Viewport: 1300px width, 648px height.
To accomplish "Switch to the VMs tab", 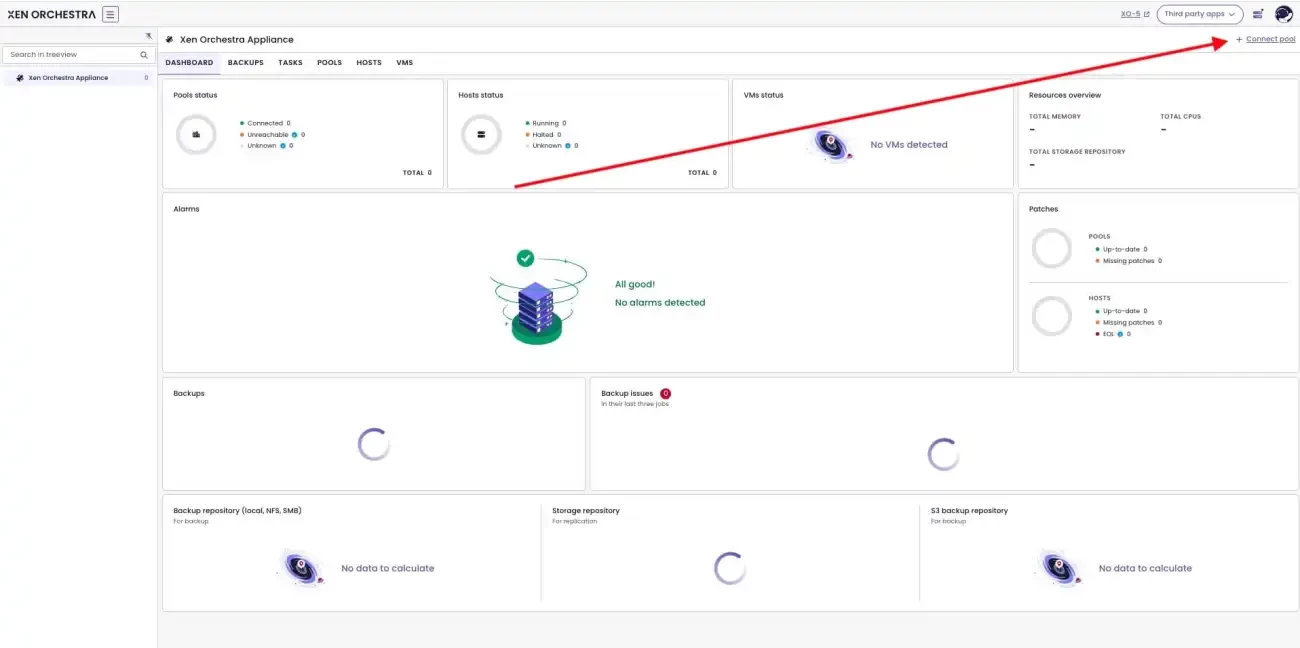I will click(x=404, y=62).
